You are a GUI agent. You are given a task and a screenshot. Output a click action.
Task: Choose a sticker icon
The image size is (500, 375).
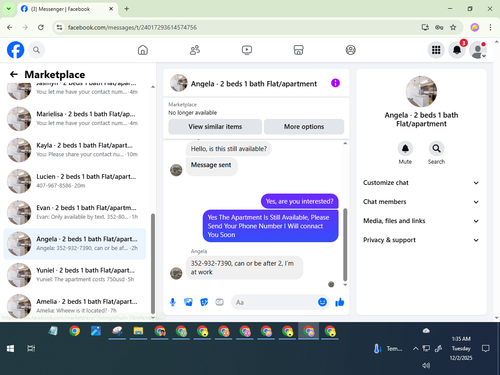tap(204, 302)
